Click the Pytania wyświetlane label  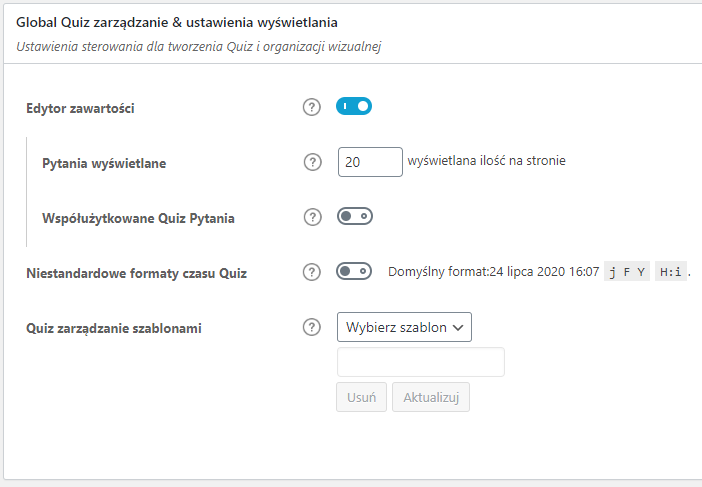point(104,163)
